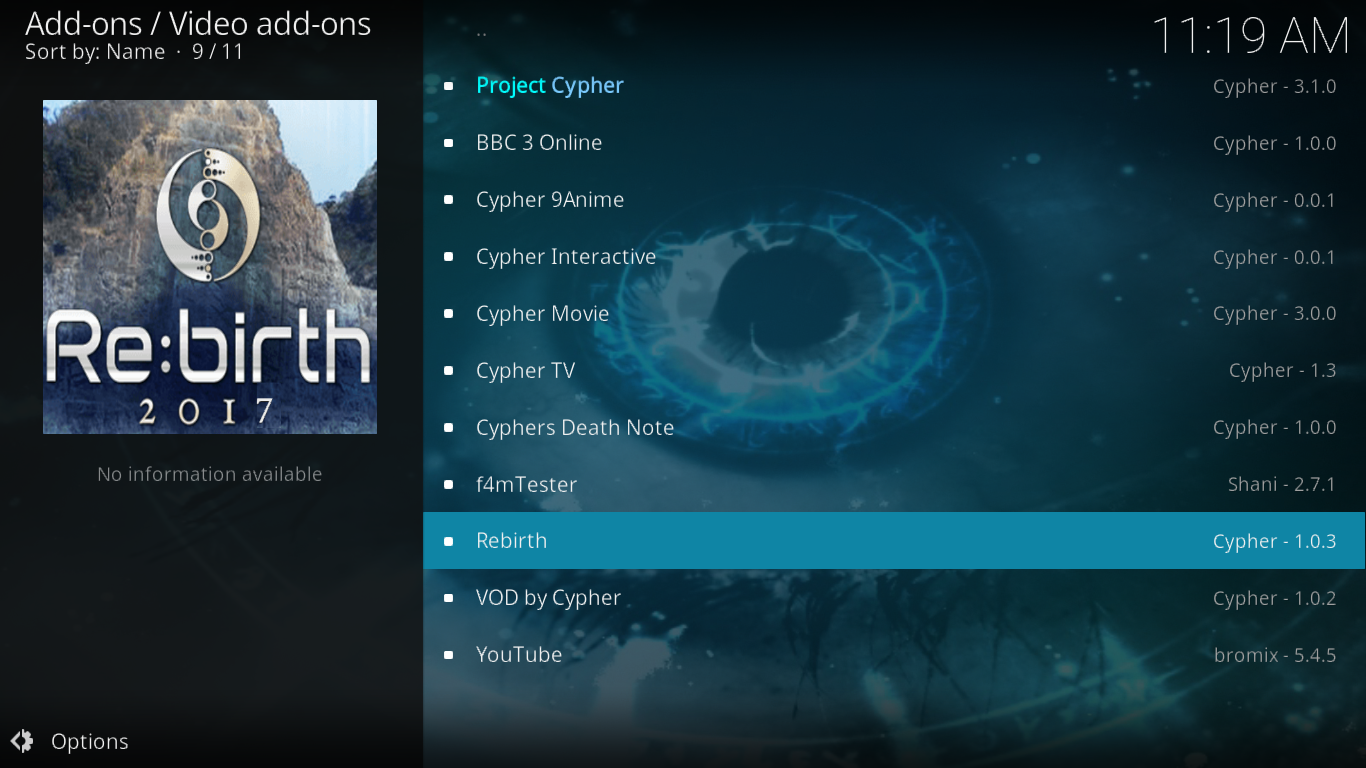This screenshot has width=1366, height=768.
Task: Click bullet icon beside VOD by Cypher
Action: point(449,598)
